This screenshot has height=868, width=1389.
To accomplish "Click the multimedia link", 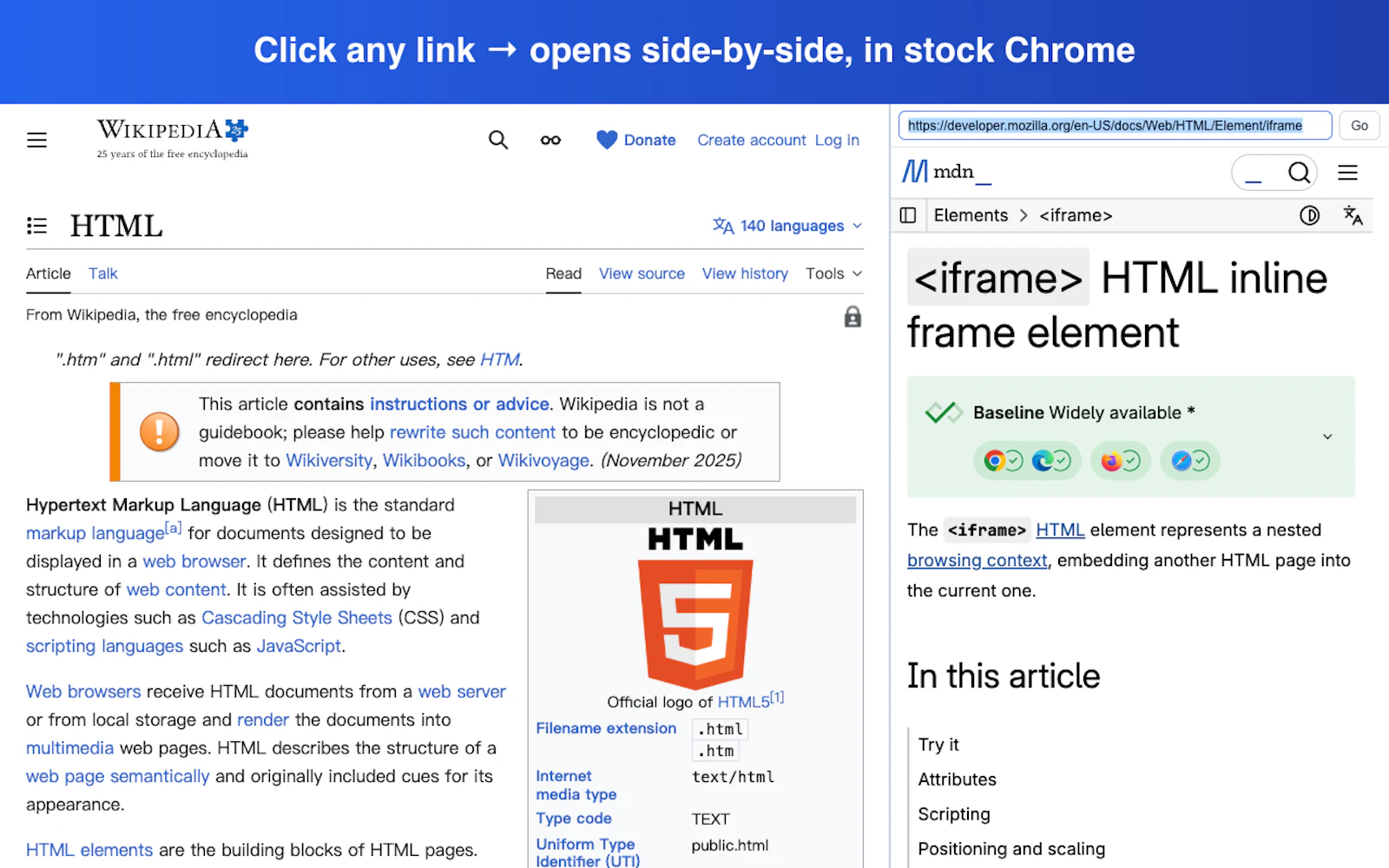I will point(69,748).
